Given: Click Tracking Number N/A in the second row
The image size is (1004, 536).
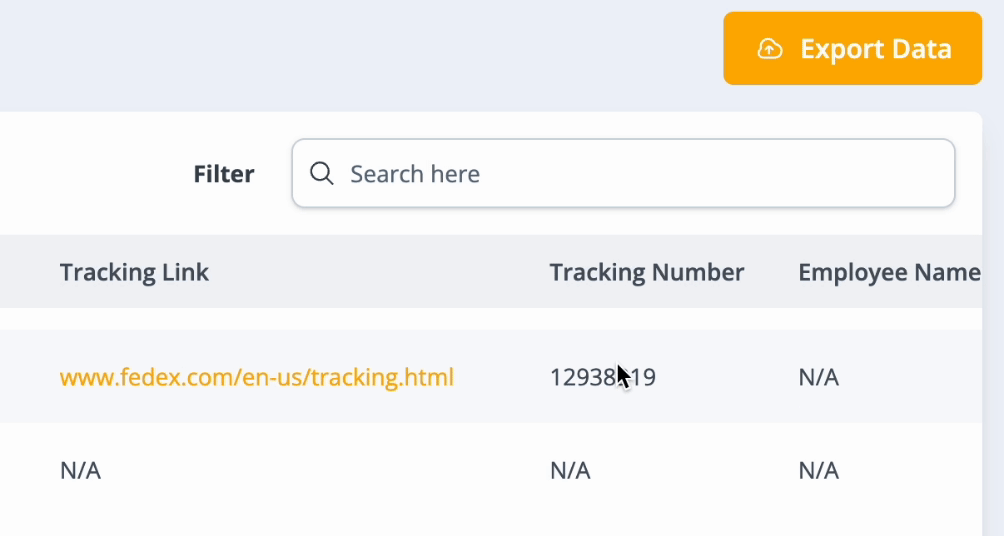Looking at the screenshot, I should click(x=570, y=470).
